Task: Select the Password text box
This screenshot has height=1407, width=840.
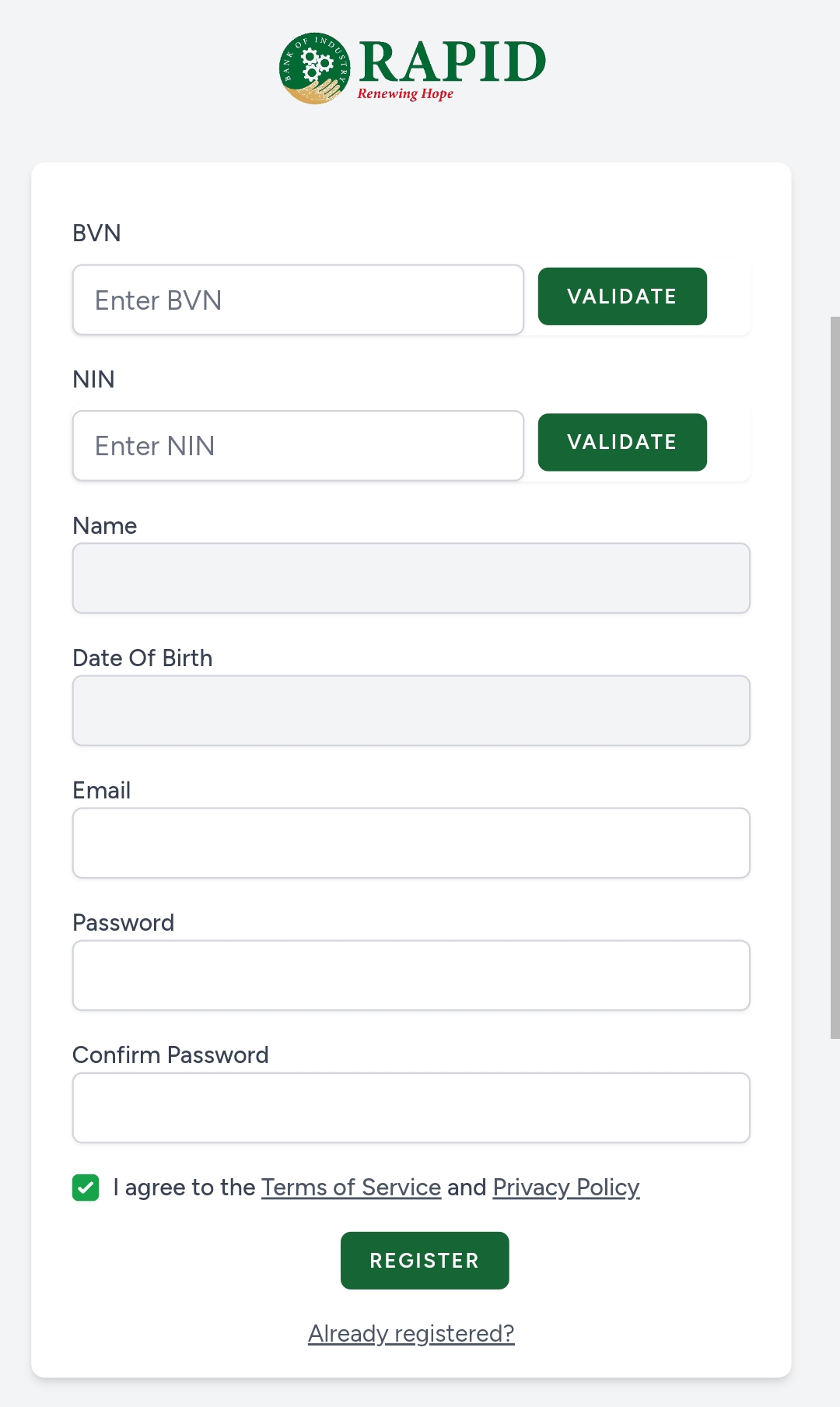Action: pos(411,975)
